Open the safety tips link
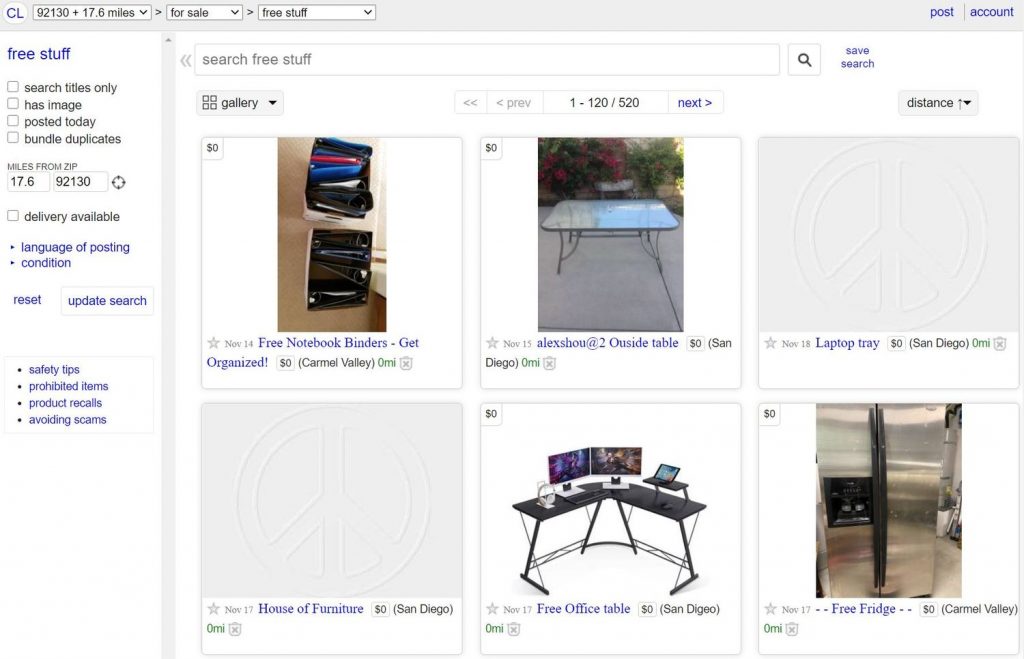This screenshot has height=659, width=1024. point(54,369)
